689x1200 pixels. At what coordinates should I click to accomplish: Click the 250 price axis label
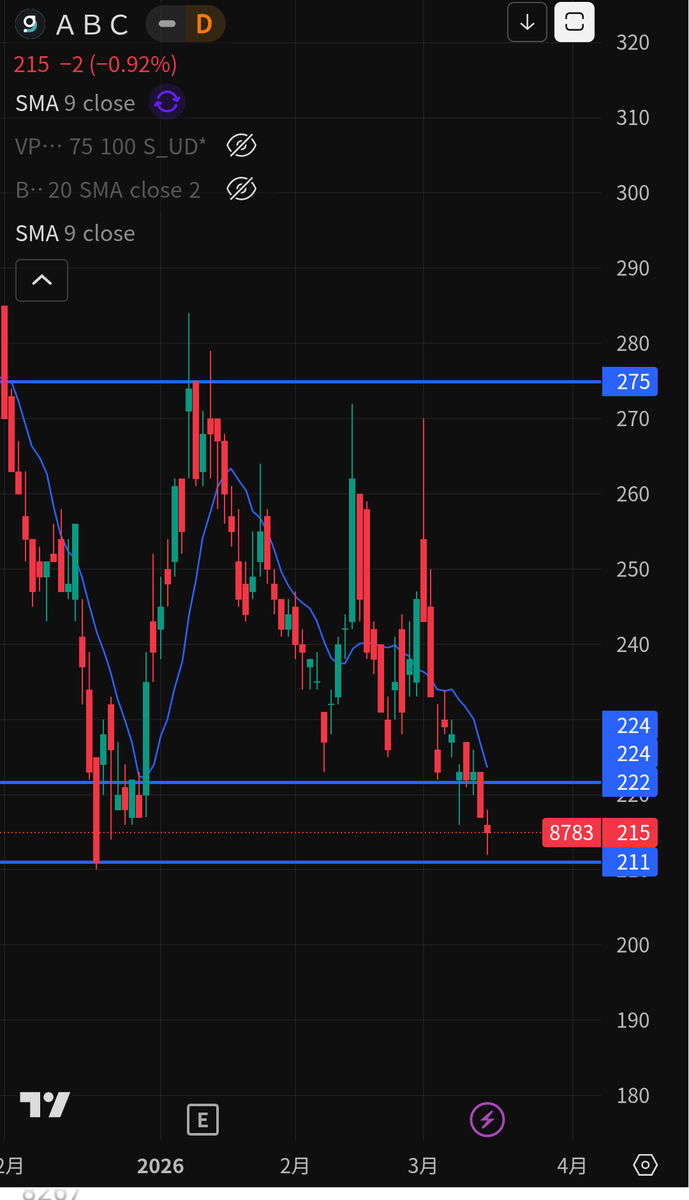point(632,569)
